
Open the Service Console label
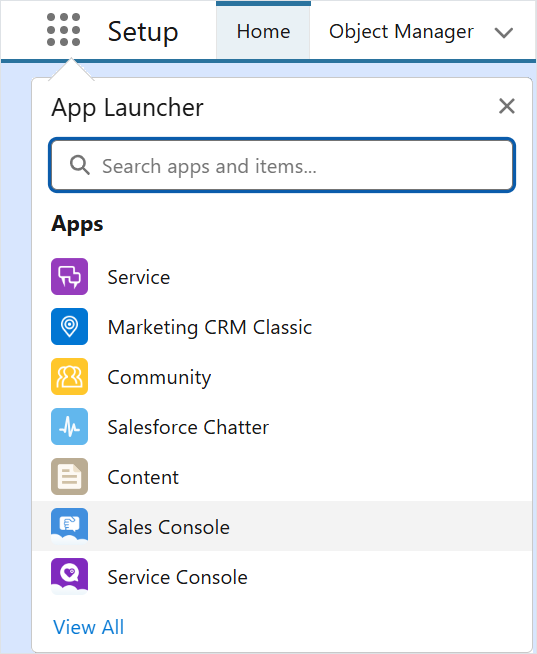(x=177, y=577)
